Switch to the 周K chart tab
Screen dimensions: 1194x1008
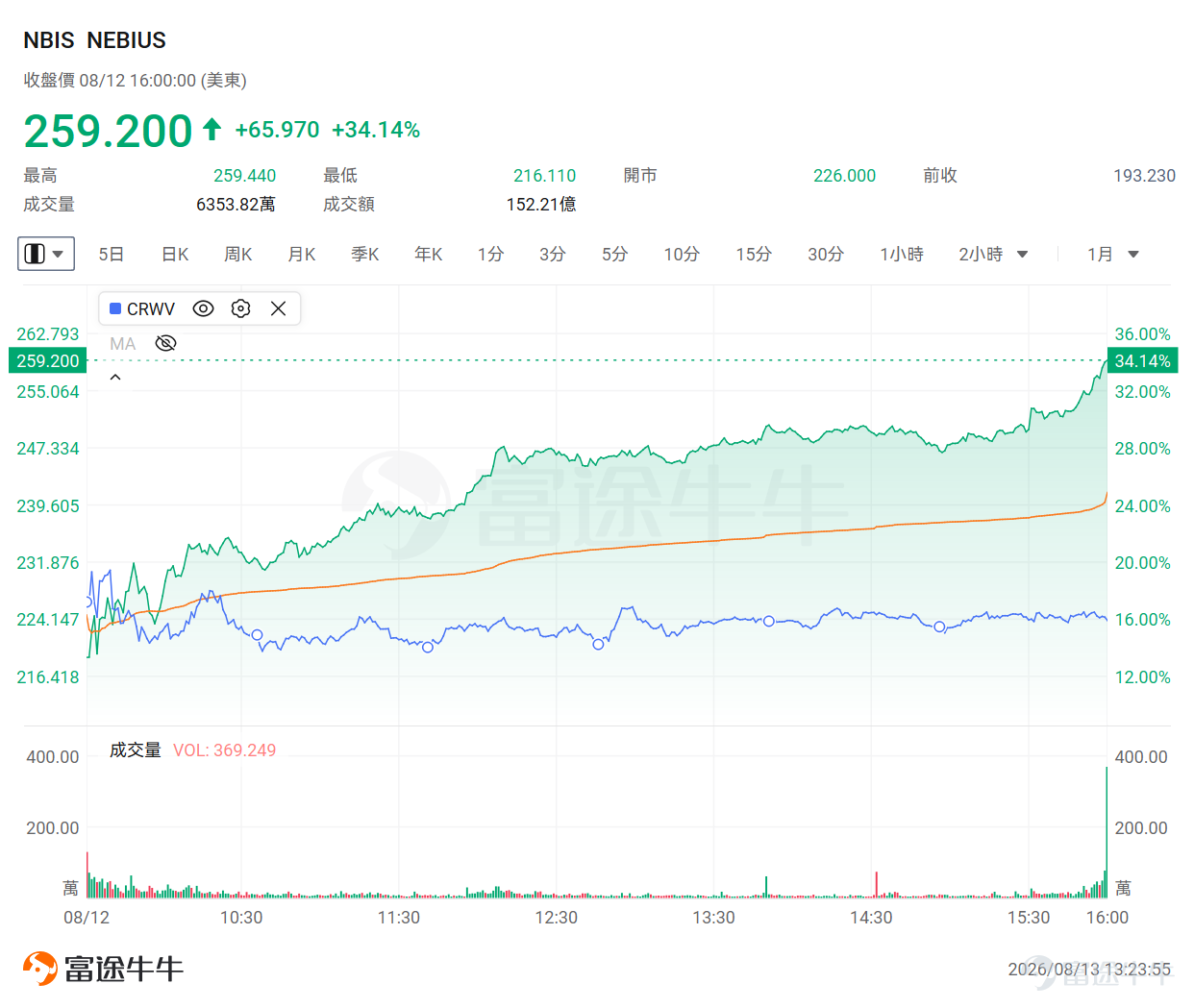point(238,254)
